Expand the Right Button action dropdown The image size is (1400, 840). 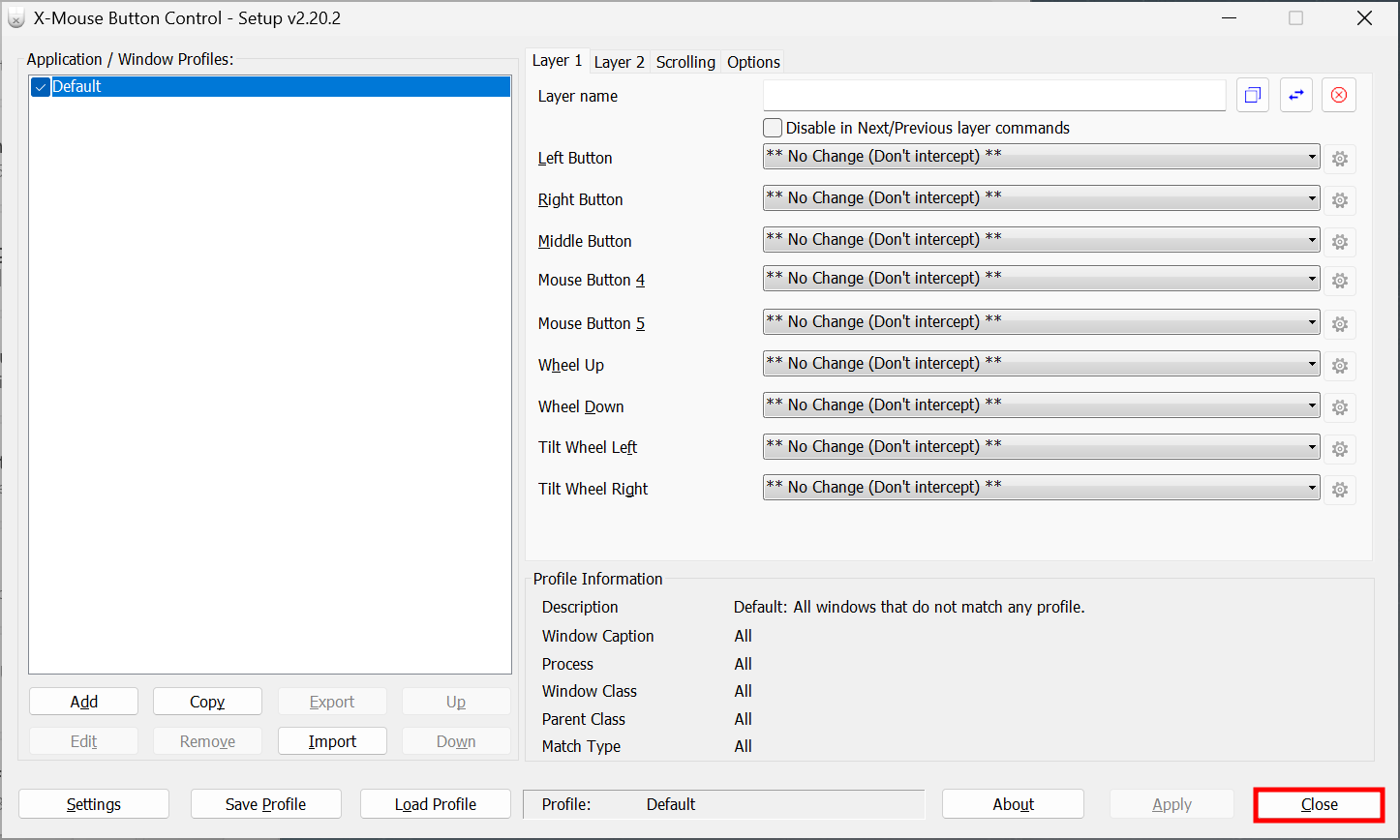[1041, 198]
